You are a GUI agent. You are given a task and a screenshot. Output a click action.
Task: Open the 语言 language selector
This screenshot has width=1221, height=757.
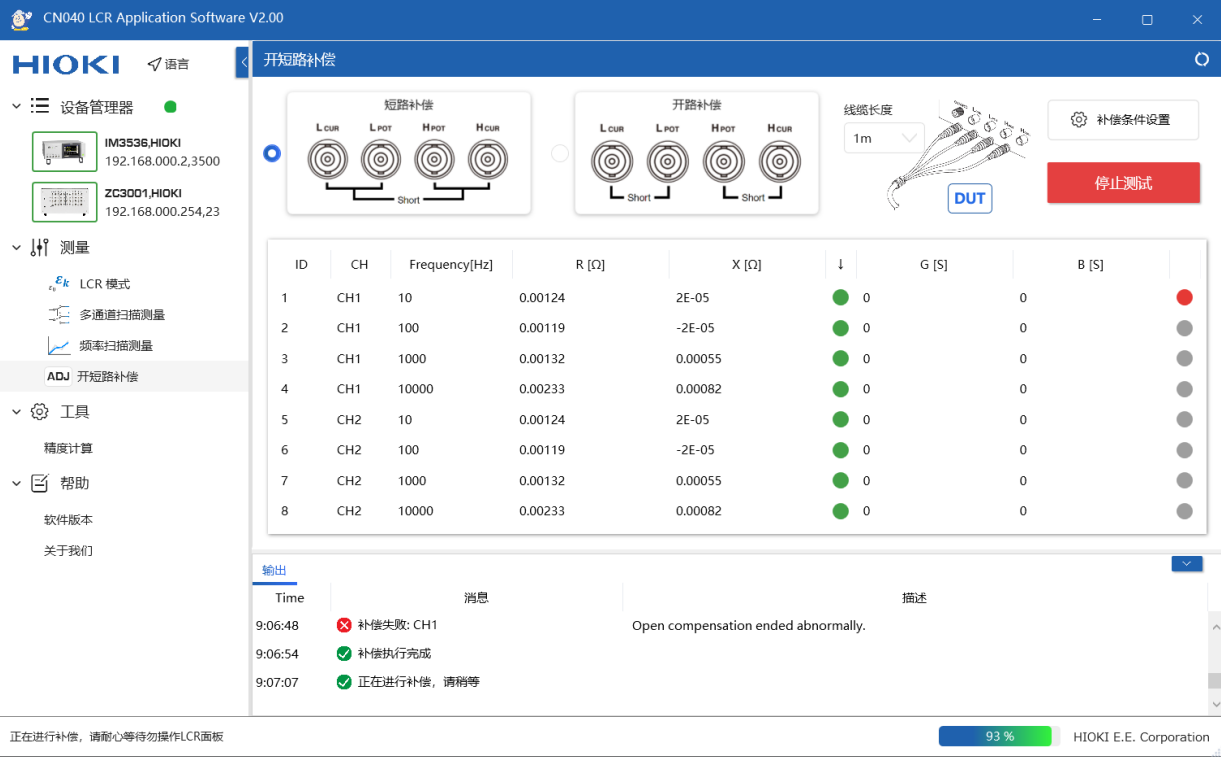pos(168,64)
